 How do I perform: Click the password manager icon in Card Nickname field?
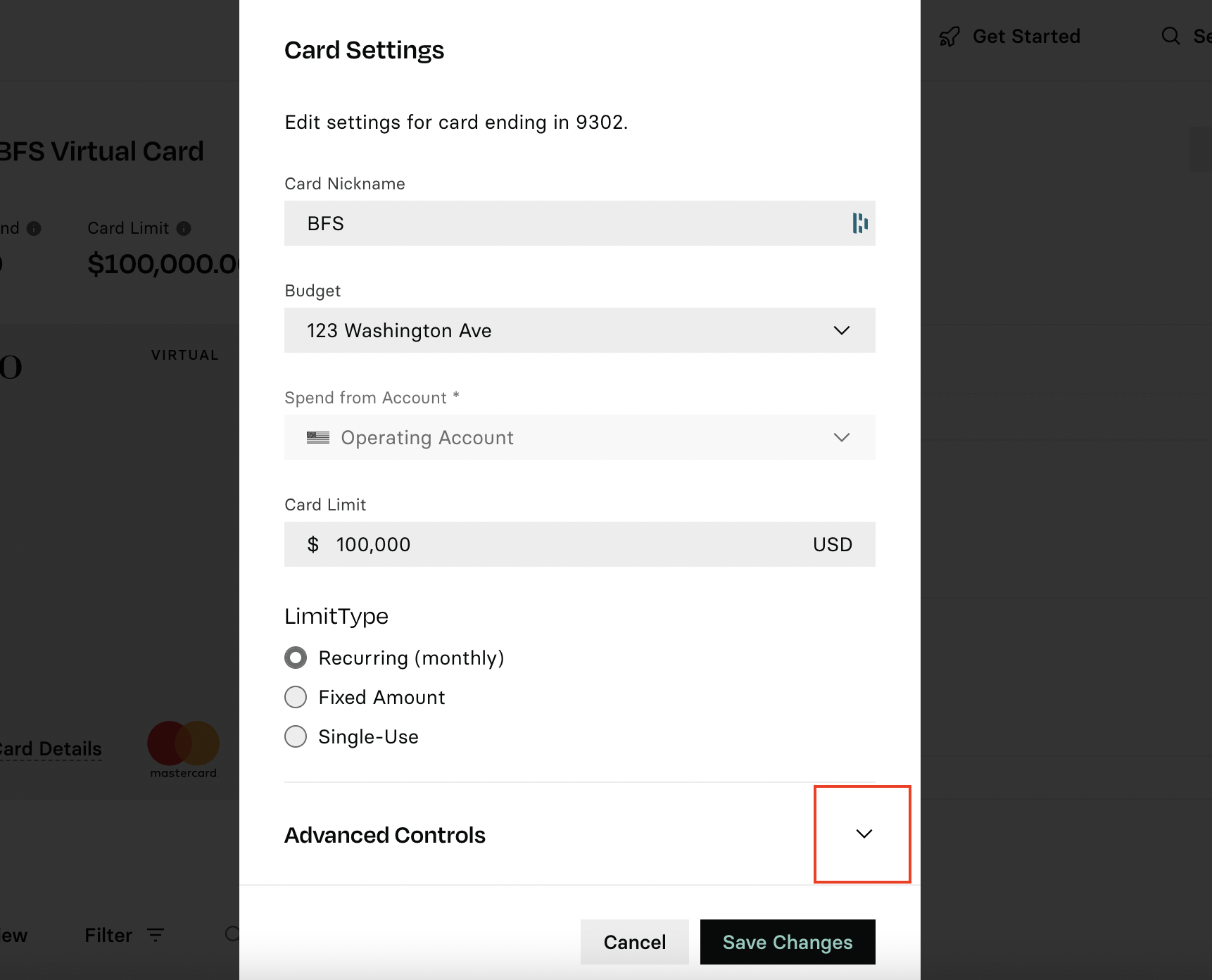pos(860,223)
